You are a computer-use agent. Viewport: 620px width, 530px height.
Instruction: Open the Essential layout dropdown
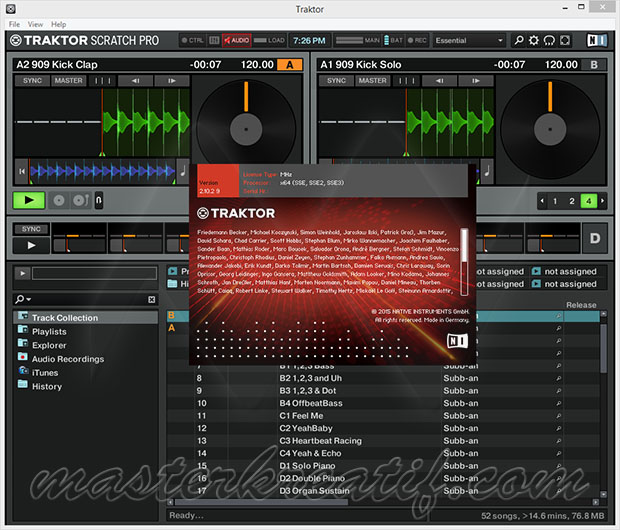tap(469, 40)
